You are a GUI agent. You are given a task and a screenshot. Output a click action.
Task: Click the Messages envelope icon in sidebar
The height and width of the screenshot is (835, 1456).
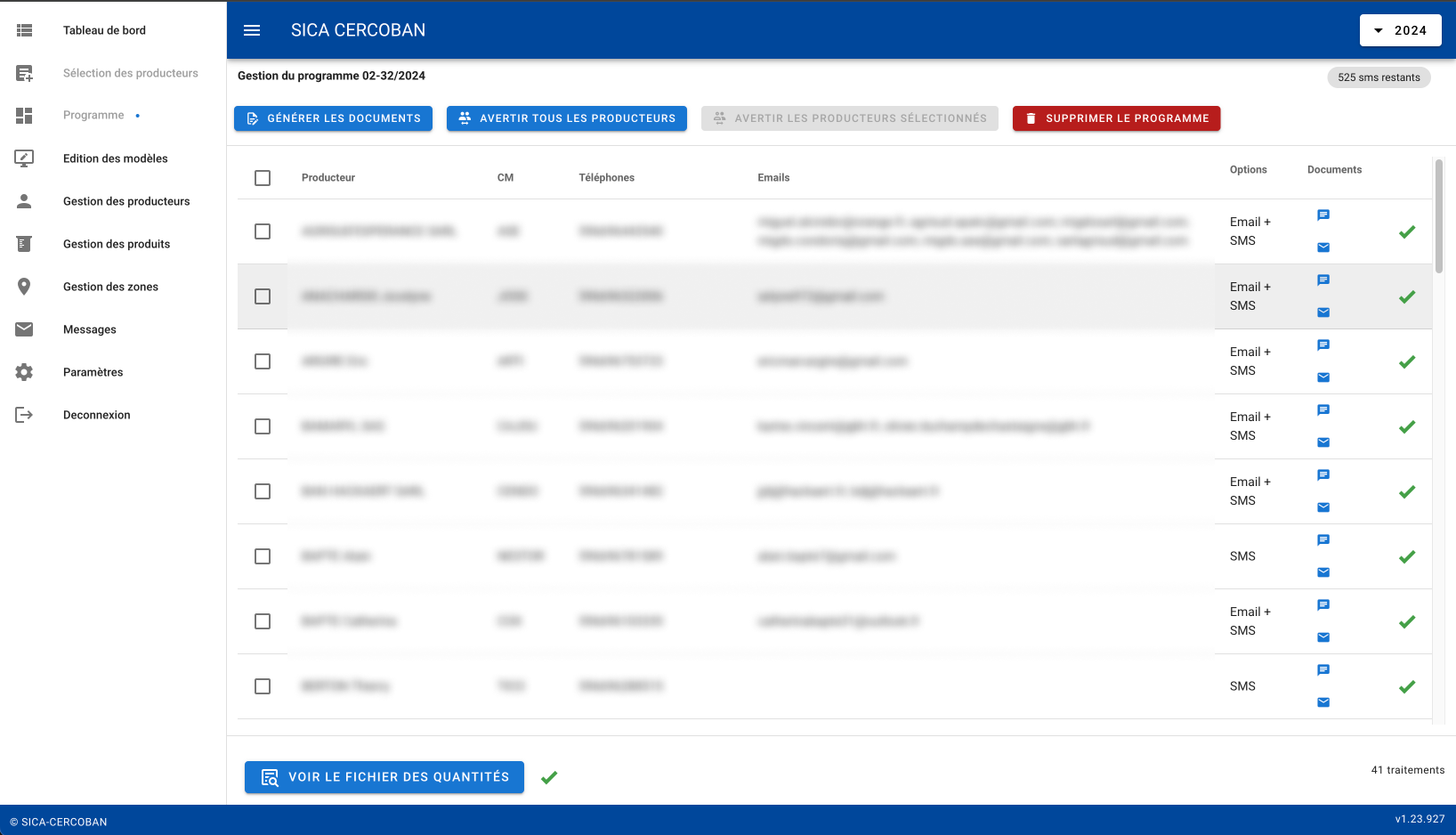[x=24, y=329]
